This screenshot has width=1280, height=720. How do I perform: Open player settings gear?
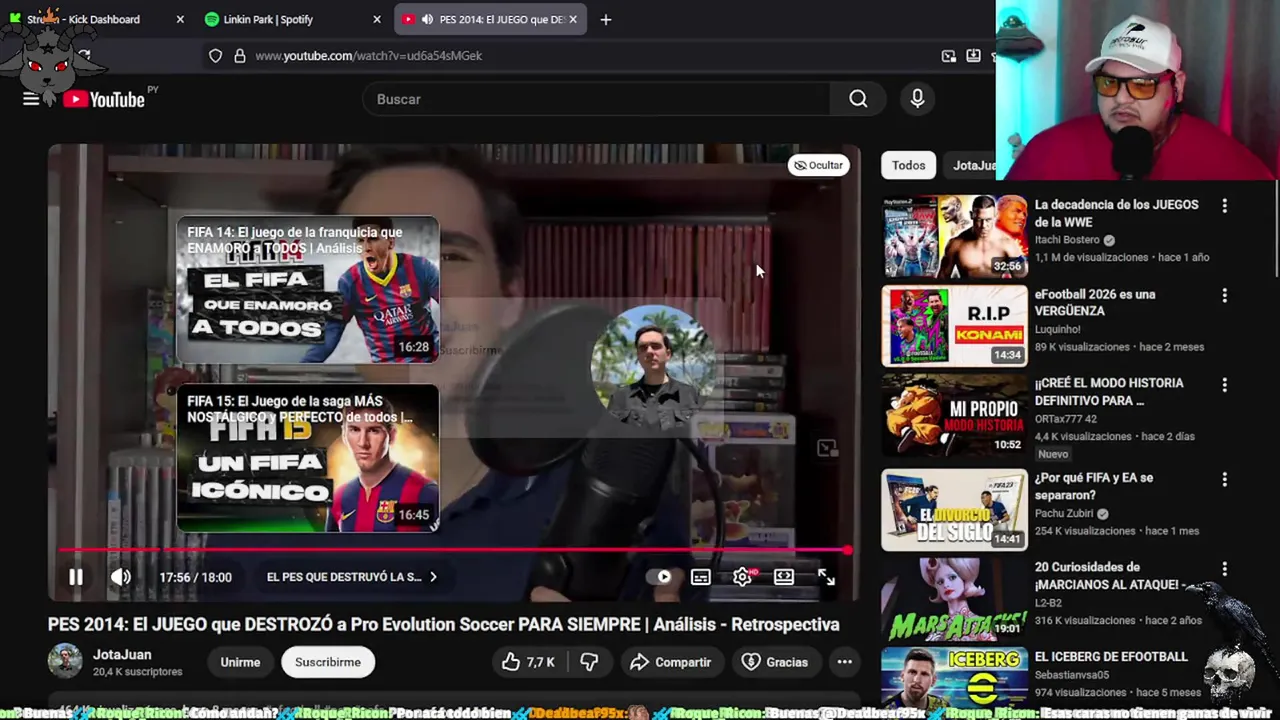click(x=743, y=577)
